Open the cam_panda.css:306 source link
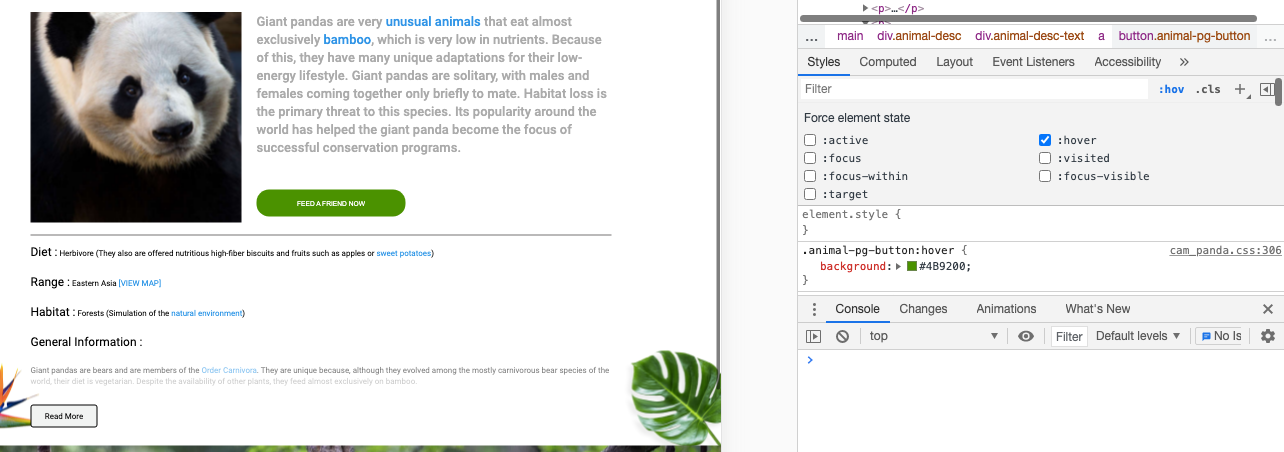The width and height of the screenshot is (1284, 452). tap(1225, 250)
